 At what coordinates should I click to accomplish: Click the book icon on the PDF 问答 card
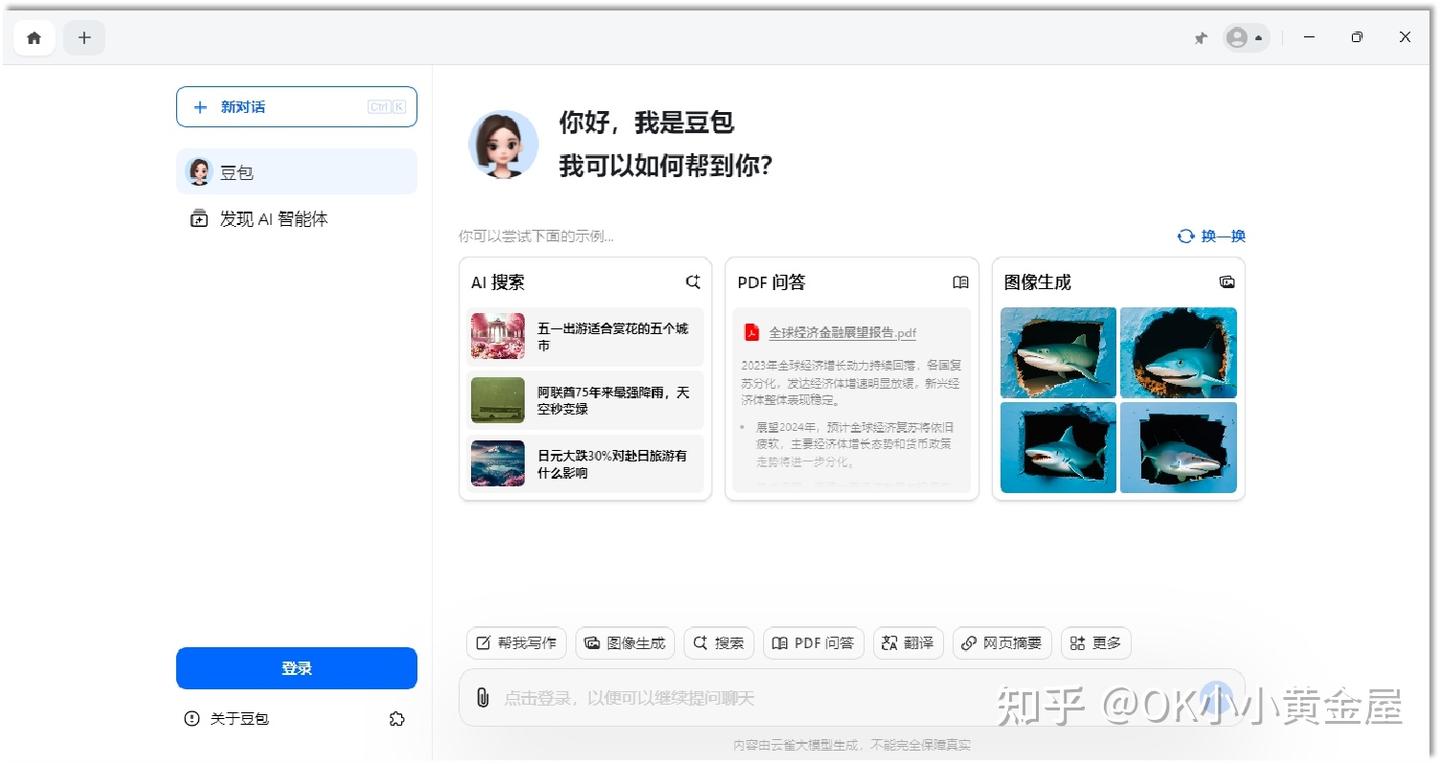pos(960,282)
